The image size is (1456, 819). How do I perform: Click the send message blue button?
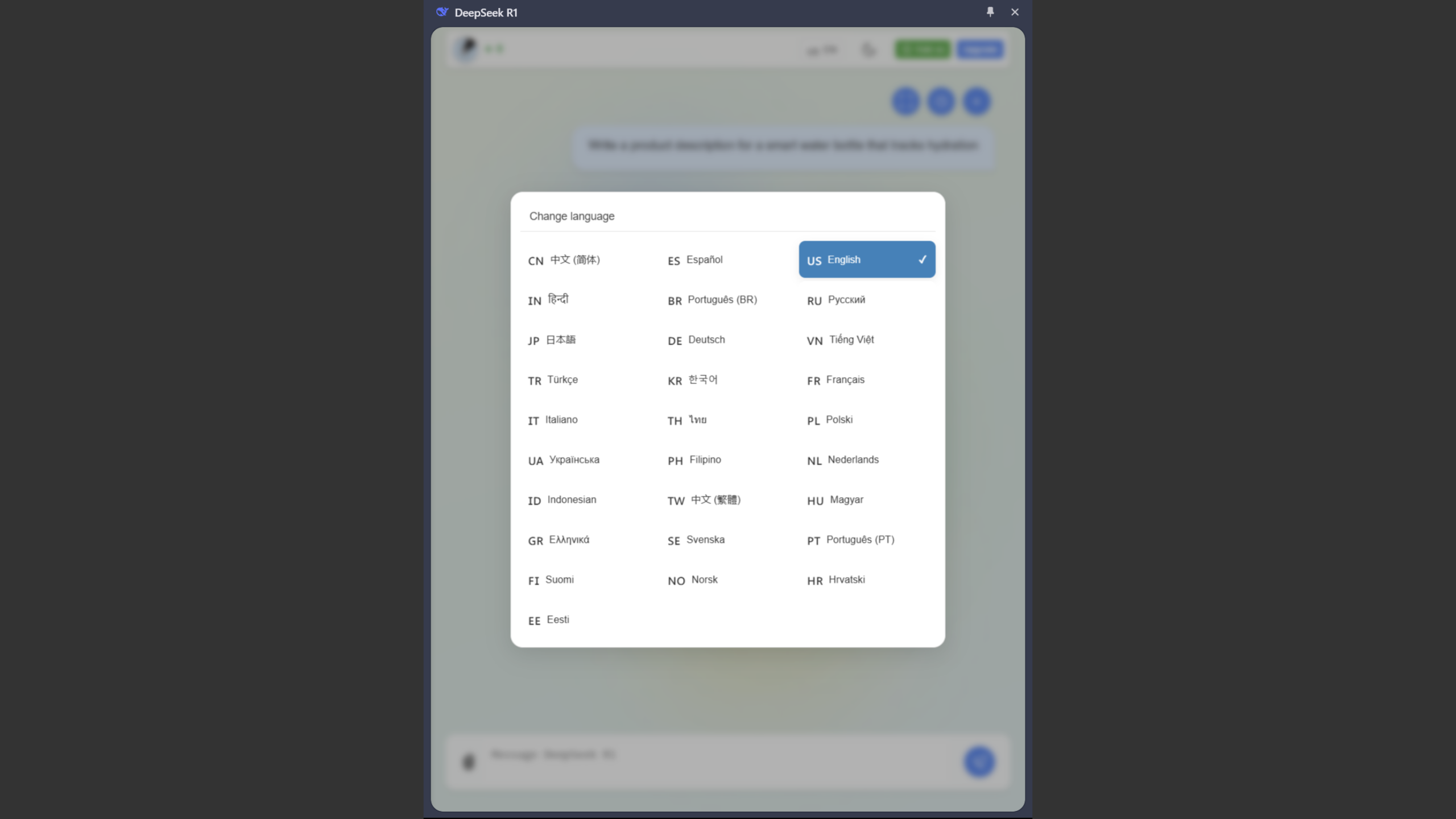pyautogui.click(x=979, y=761)
